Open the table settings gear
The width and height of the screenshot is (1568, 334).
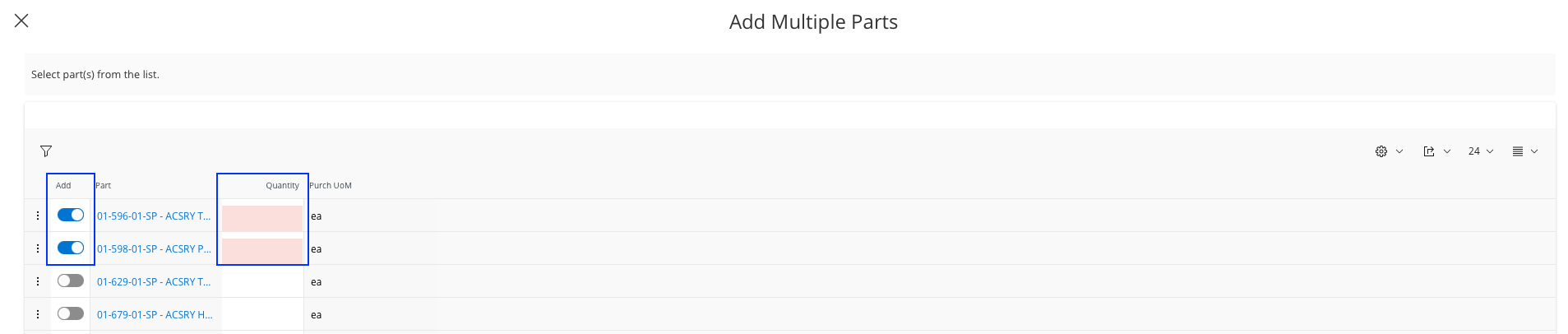coord(1381,151)
